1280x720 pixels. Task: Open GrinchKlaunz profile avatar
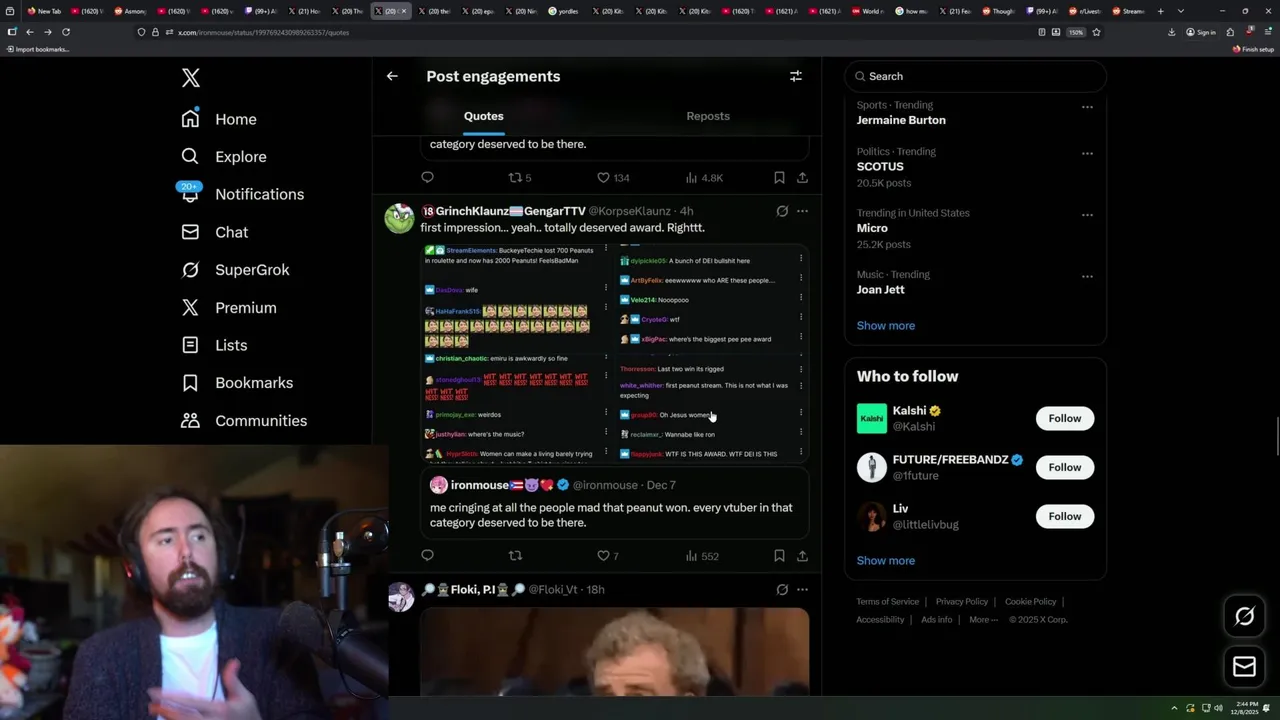pyautogui.click(x=399, y=218)
